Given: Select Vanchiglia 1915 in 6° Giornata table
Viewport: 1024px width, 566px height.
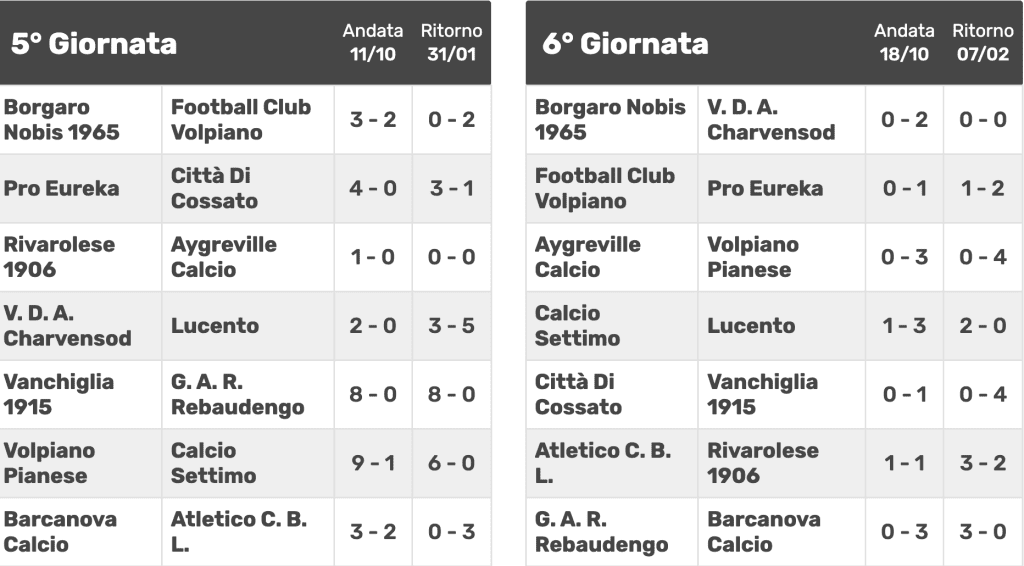Looking at the screenshot, I should (762, 394).
